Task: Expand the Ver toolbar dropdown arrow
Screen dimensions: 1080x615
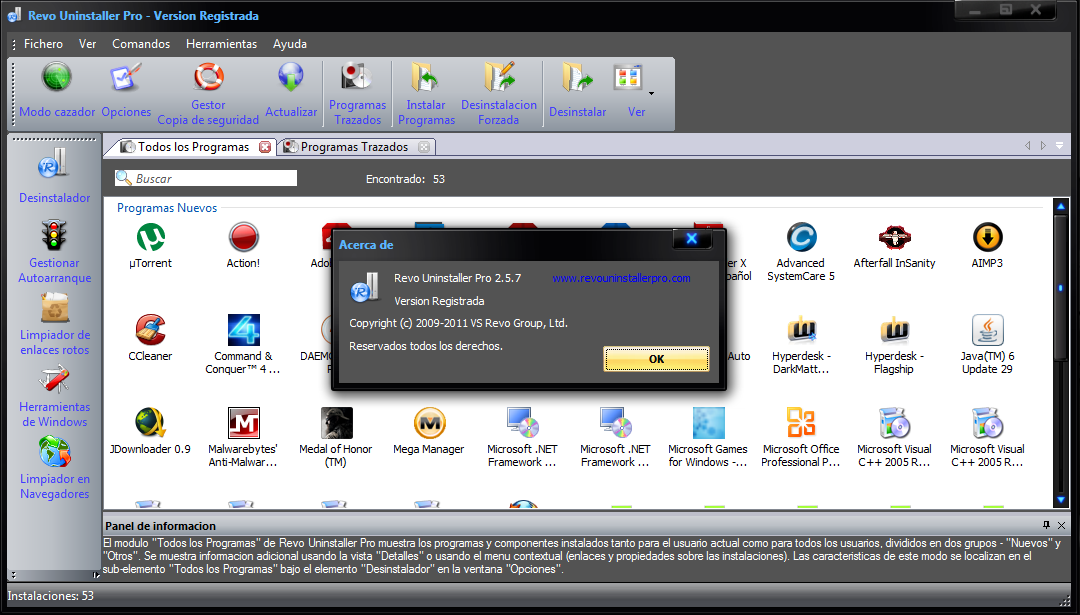Action: pyautogui.click(x=652, y=94)
